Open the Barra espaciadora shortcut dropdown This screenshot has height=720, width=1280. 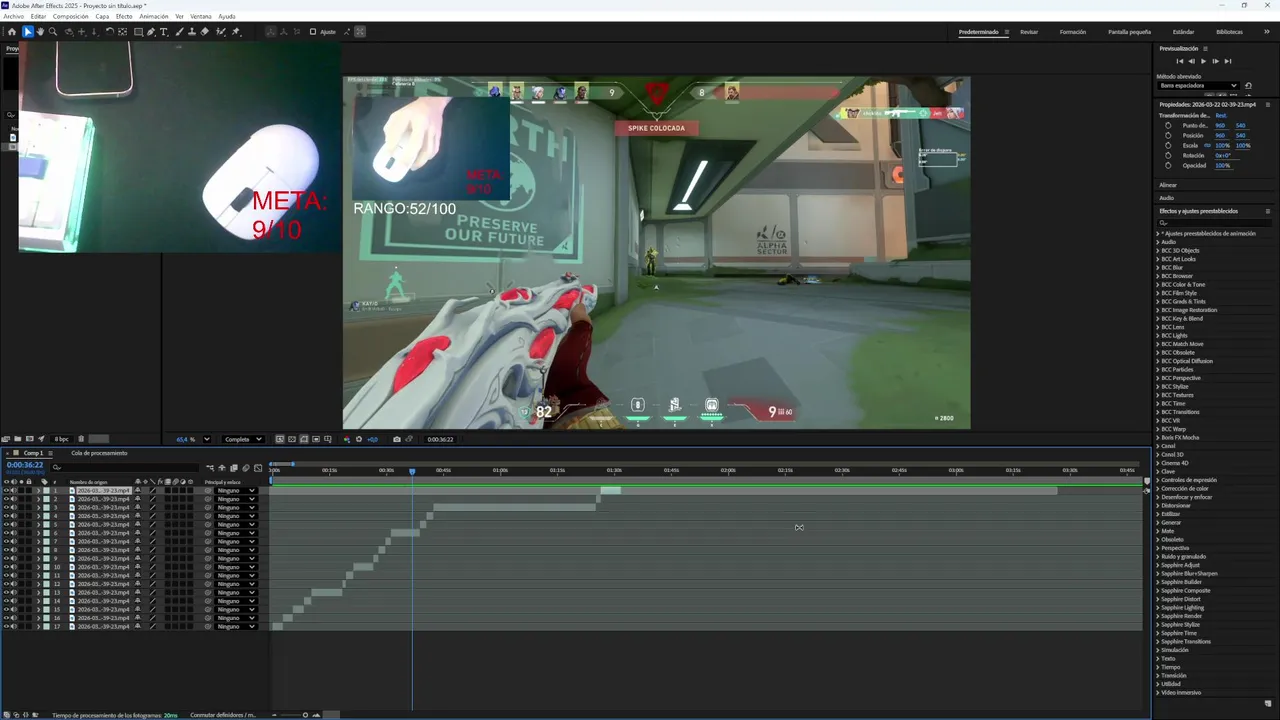1197,86
